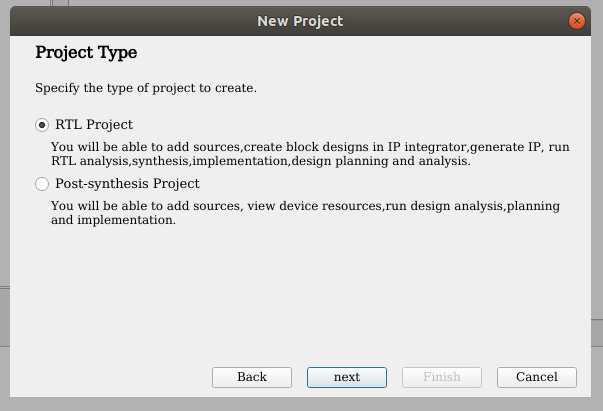This screenshot has width=603, height=411.
Task: Click the RTL description line mentioning "IP integrator"
Action: pos(310,147)
